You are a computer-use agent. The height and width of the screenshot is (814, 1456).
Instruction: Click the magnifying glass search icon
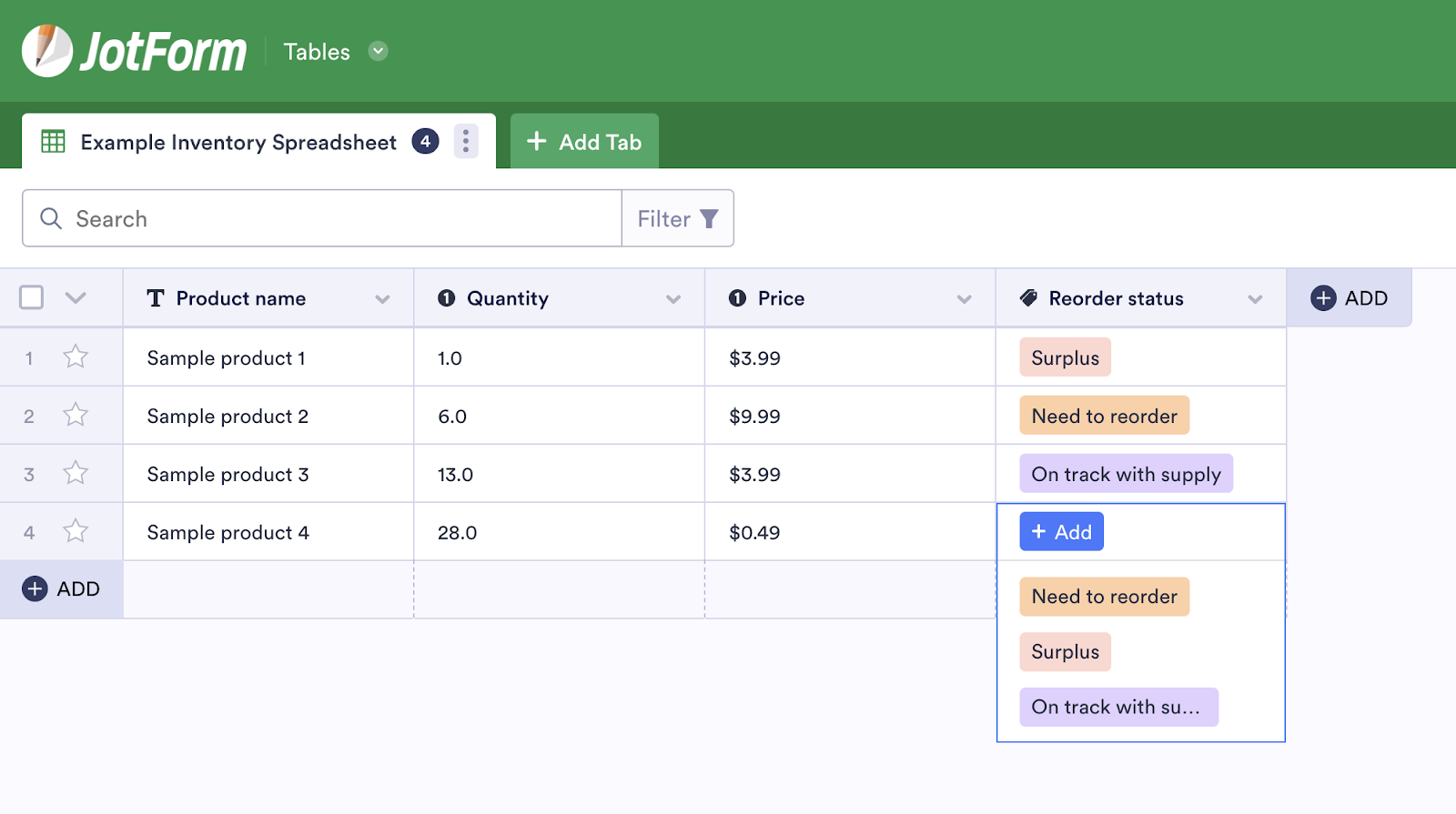coord(51,218)
